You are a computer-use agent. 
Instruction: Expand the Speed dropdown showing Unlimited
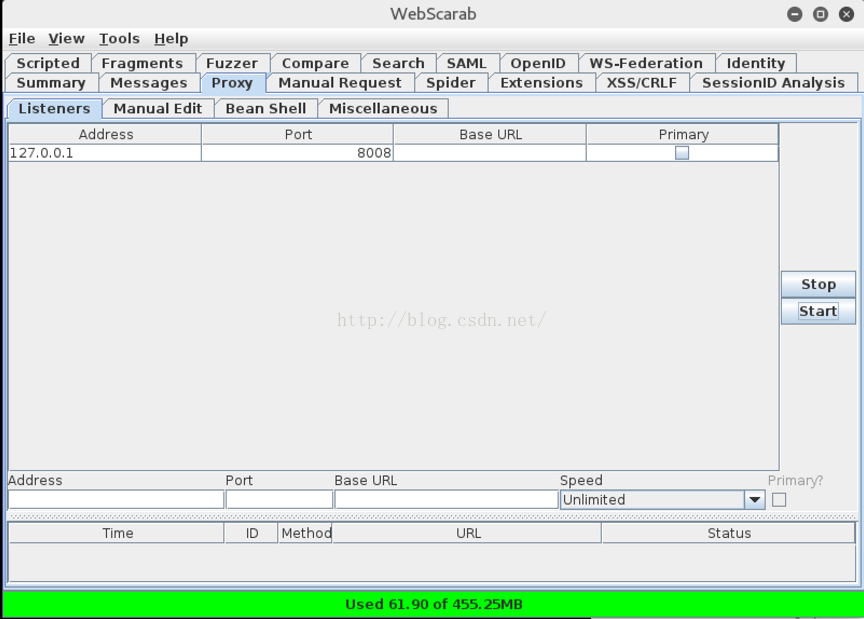[x=755, y=500]
